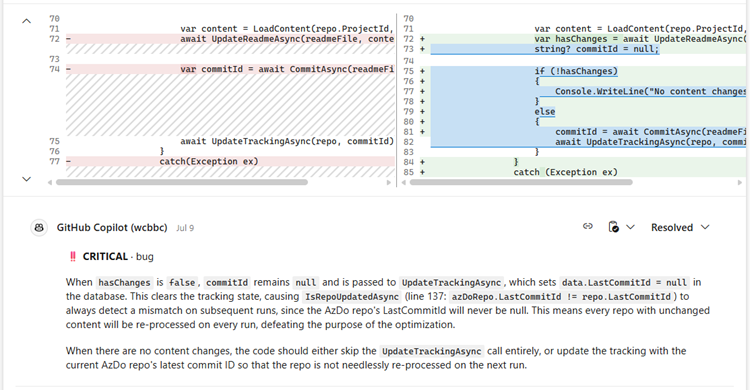This screenshot has width=750, height=390.
Task: Click the left pane scroll-right arrow
Action: [x=389, y=182]
